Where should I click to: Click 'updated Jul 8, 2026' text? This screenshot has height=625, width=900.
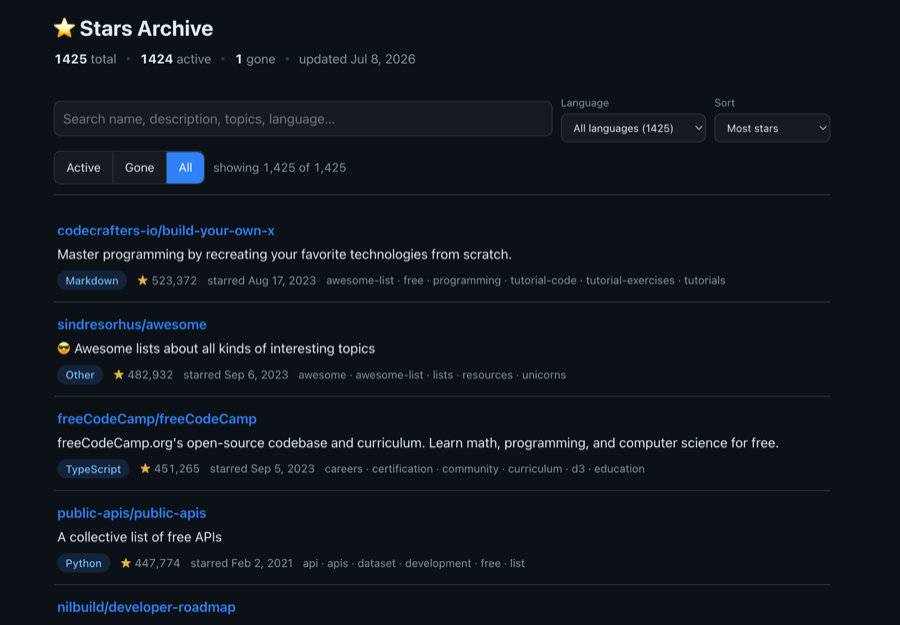point(357,59)
